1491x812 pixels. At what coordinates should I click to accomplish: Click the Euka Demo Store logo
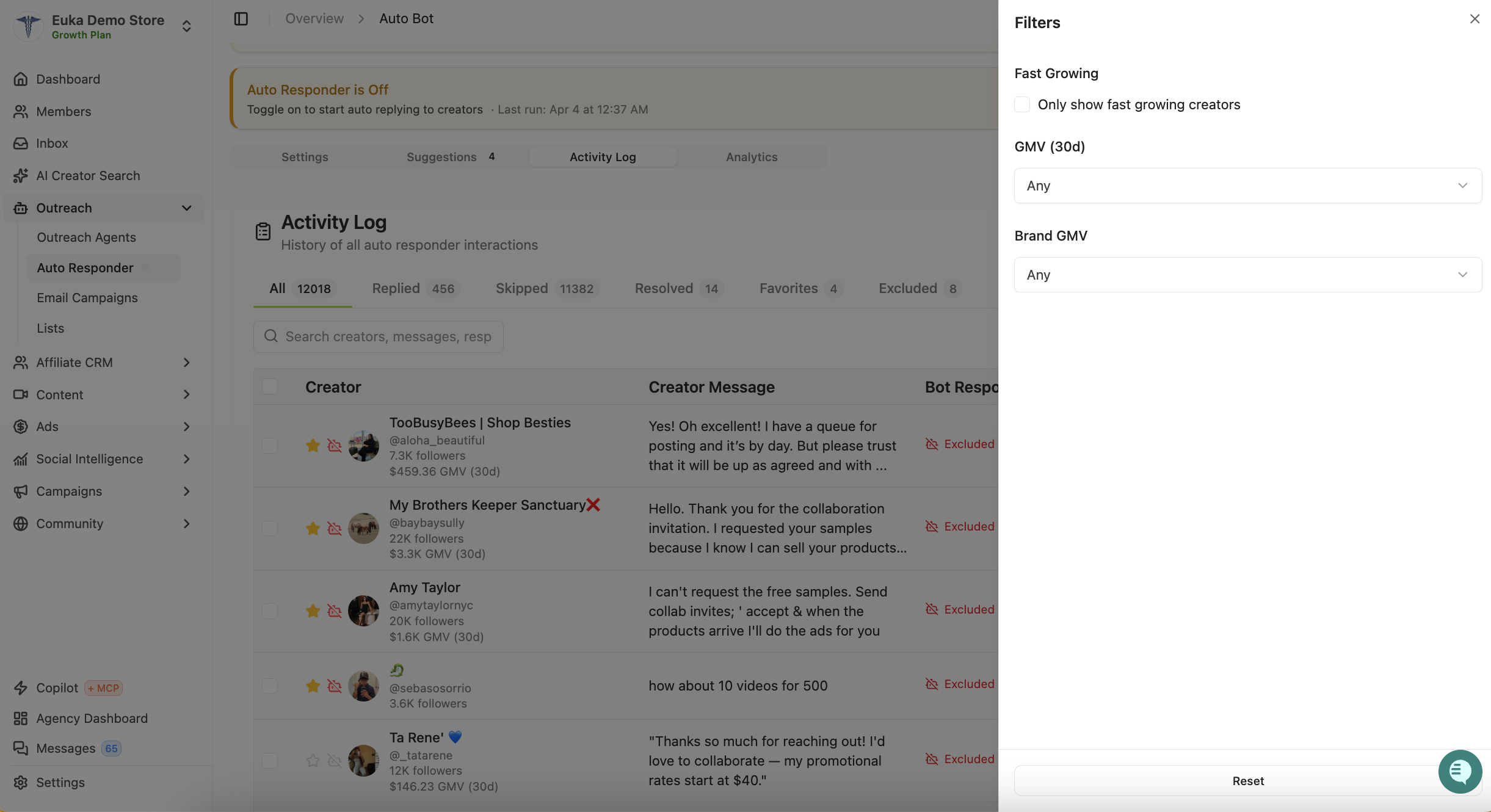[28, 27]
